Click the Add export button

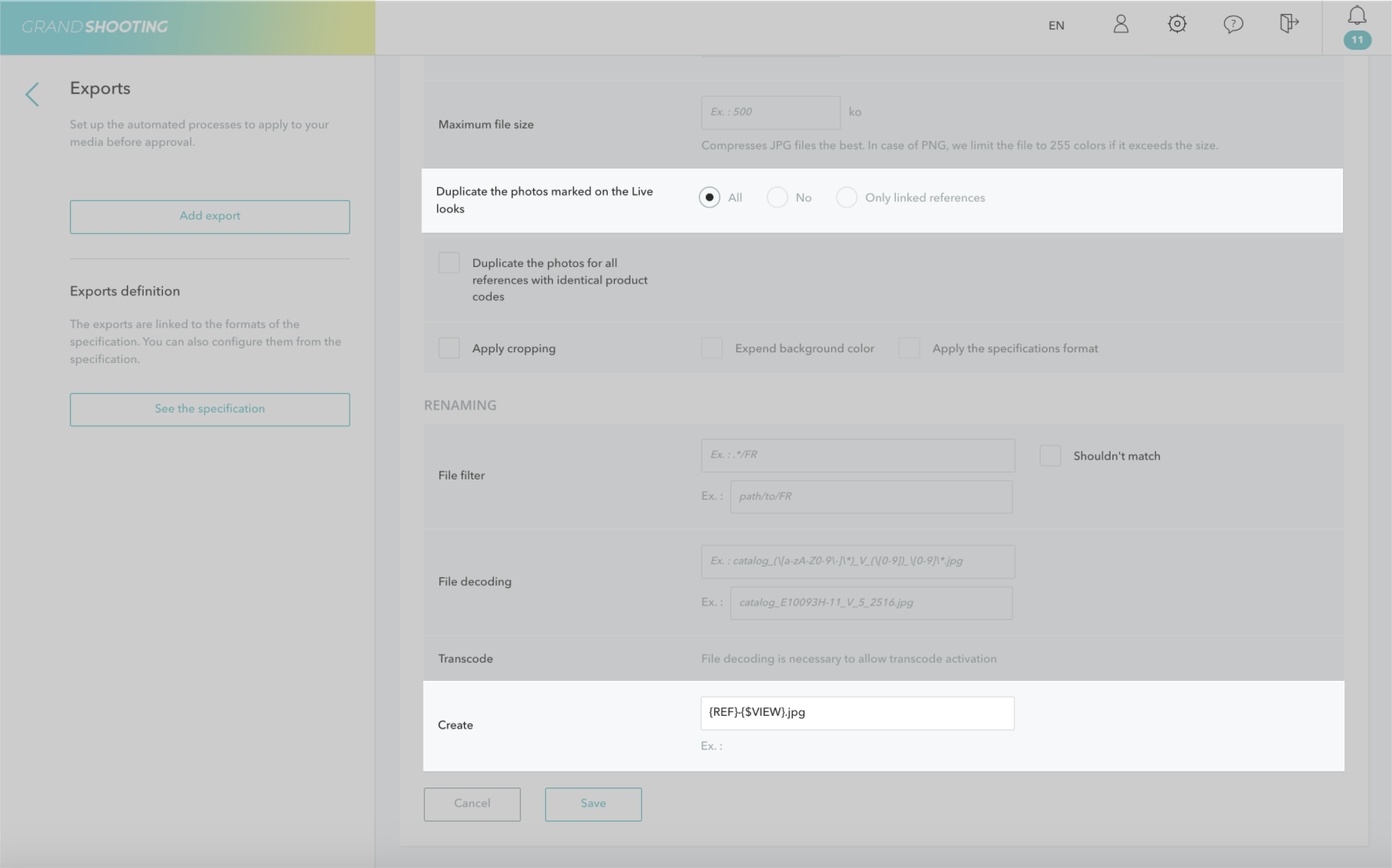210,216
